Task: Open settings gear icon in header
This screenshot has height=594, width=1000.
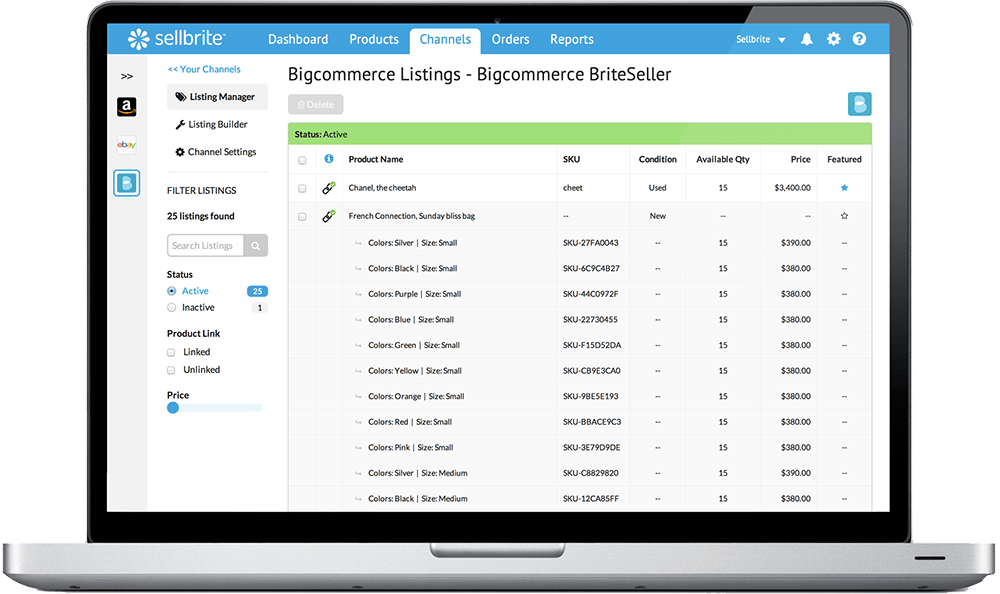Action: [833, 40]
